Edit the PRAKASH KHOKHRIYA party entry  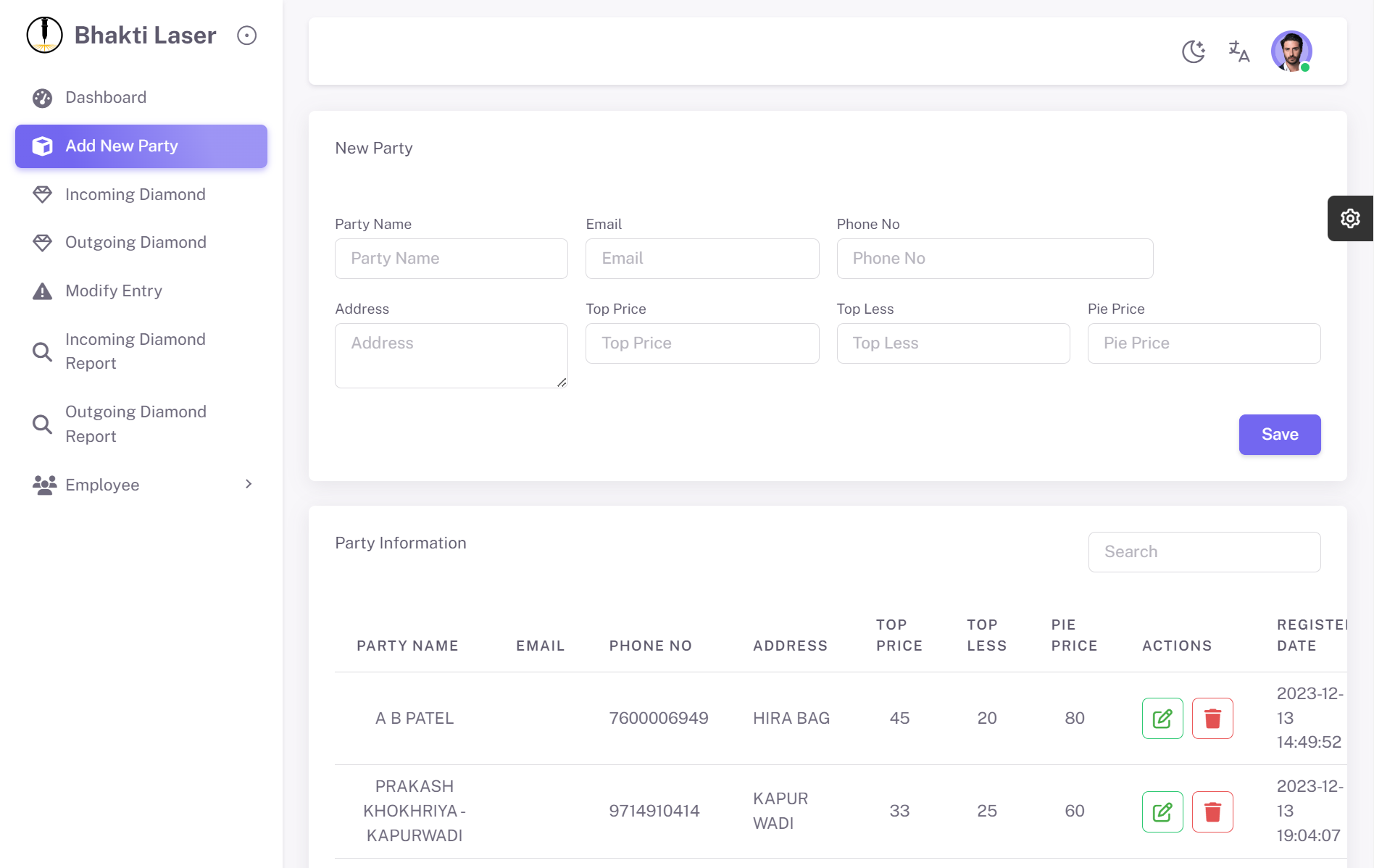coord(1162,811)
